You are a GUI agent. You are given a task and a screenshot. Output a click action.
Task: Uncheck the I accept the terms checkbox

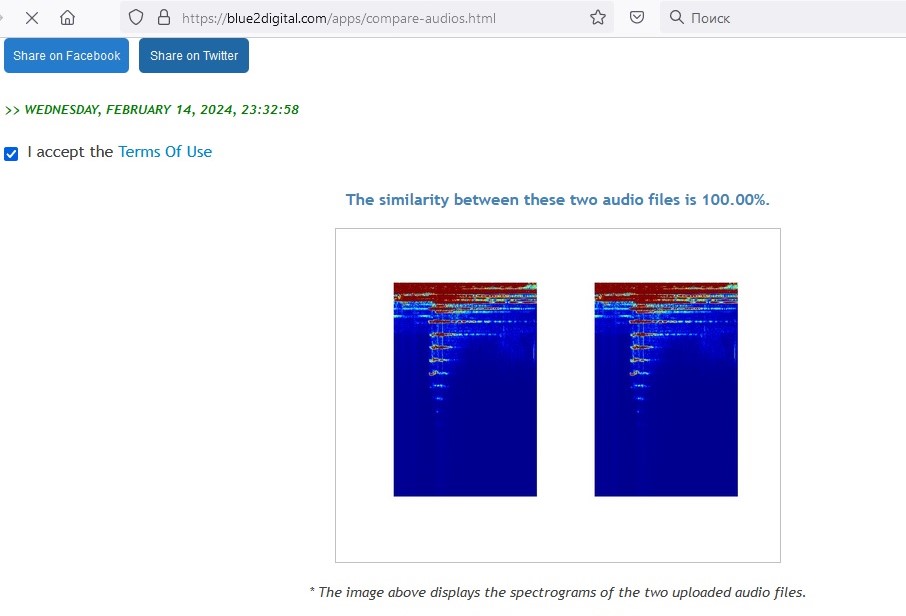click(11, 153)
